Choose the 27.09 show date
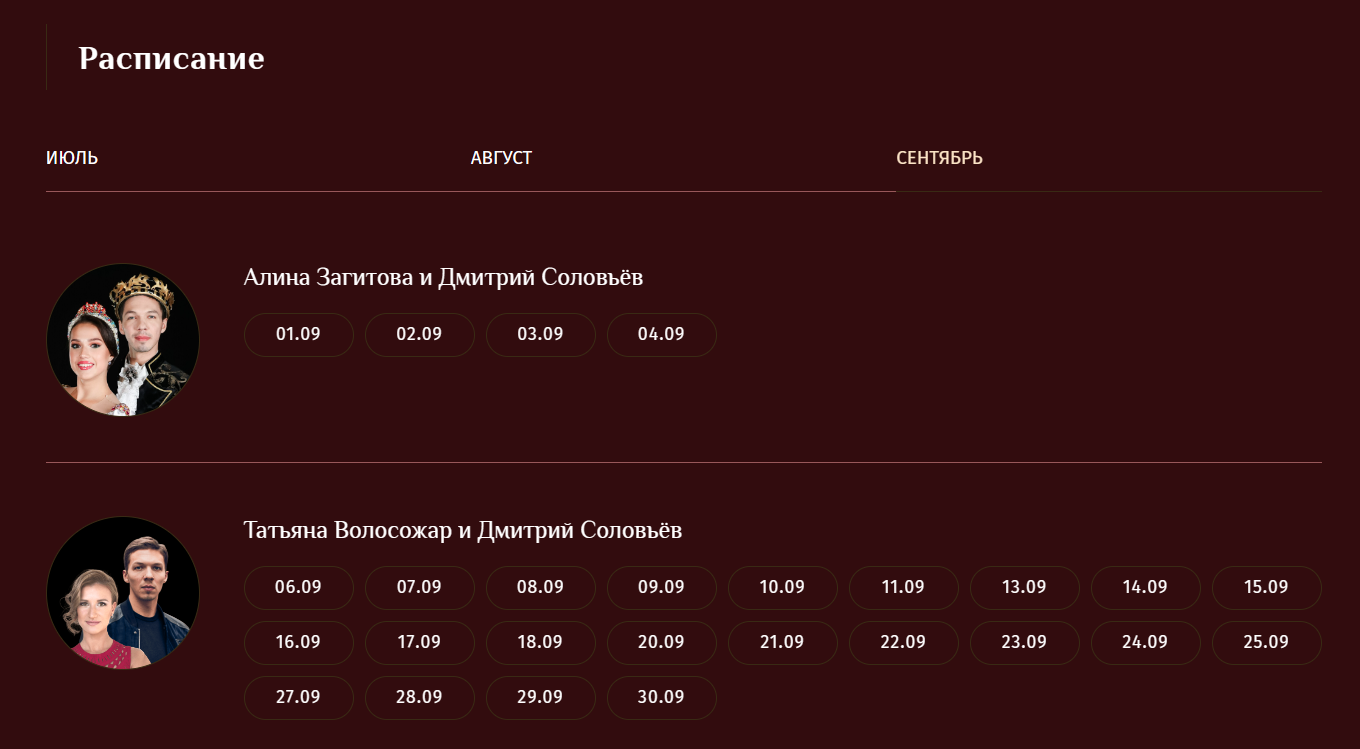 point(298,697)
